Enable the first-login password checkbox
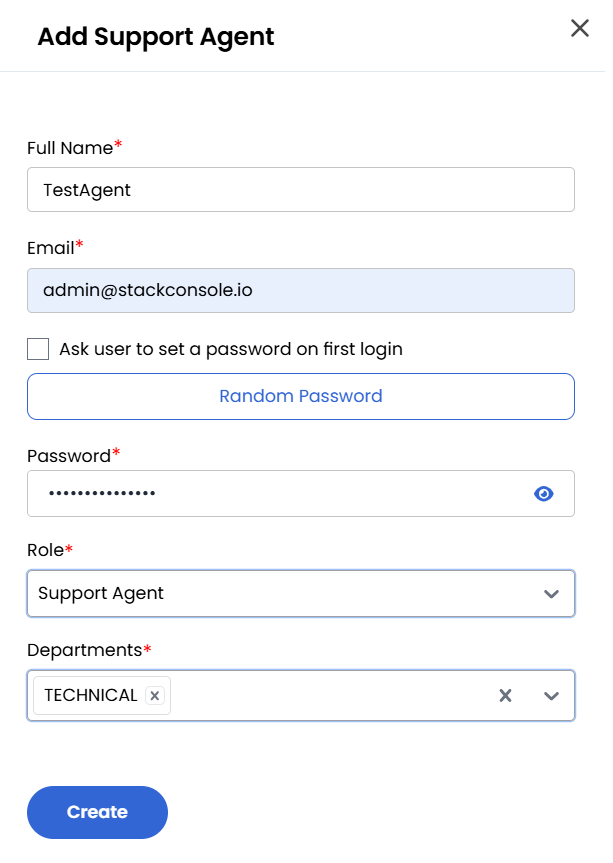Image resolution: width=613 pixels, height=863 pixels. pos(38,349)
